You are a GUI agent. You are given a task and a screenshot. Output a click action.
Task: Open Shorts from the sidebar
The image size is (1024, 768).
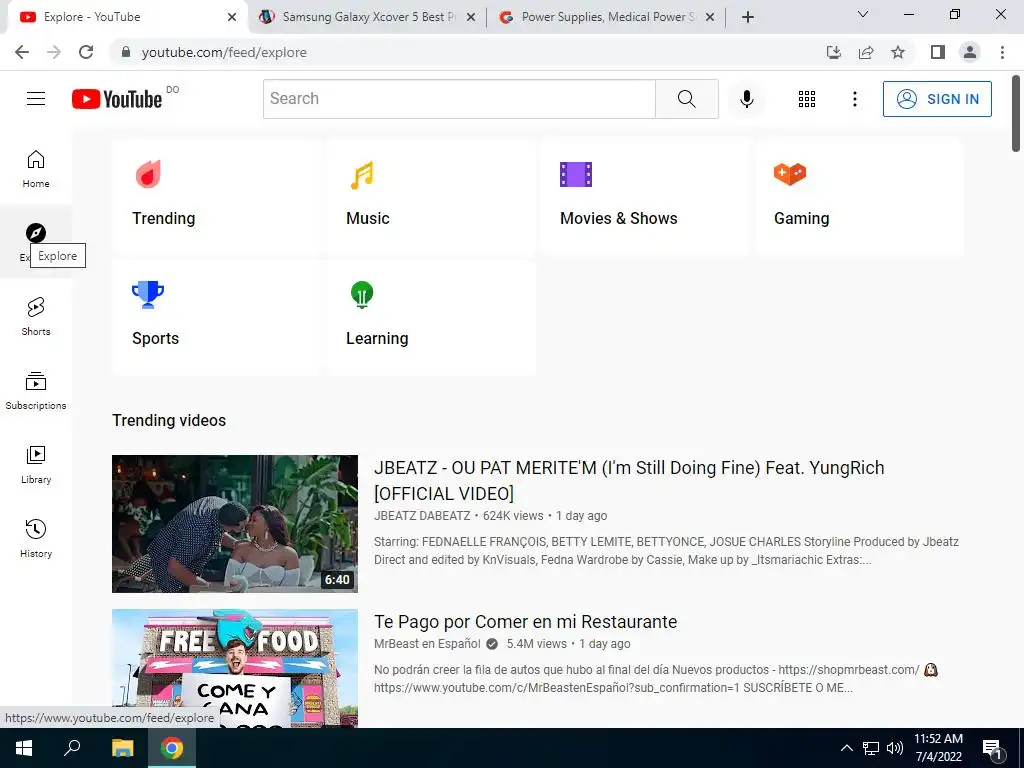[x=36, y=316]
